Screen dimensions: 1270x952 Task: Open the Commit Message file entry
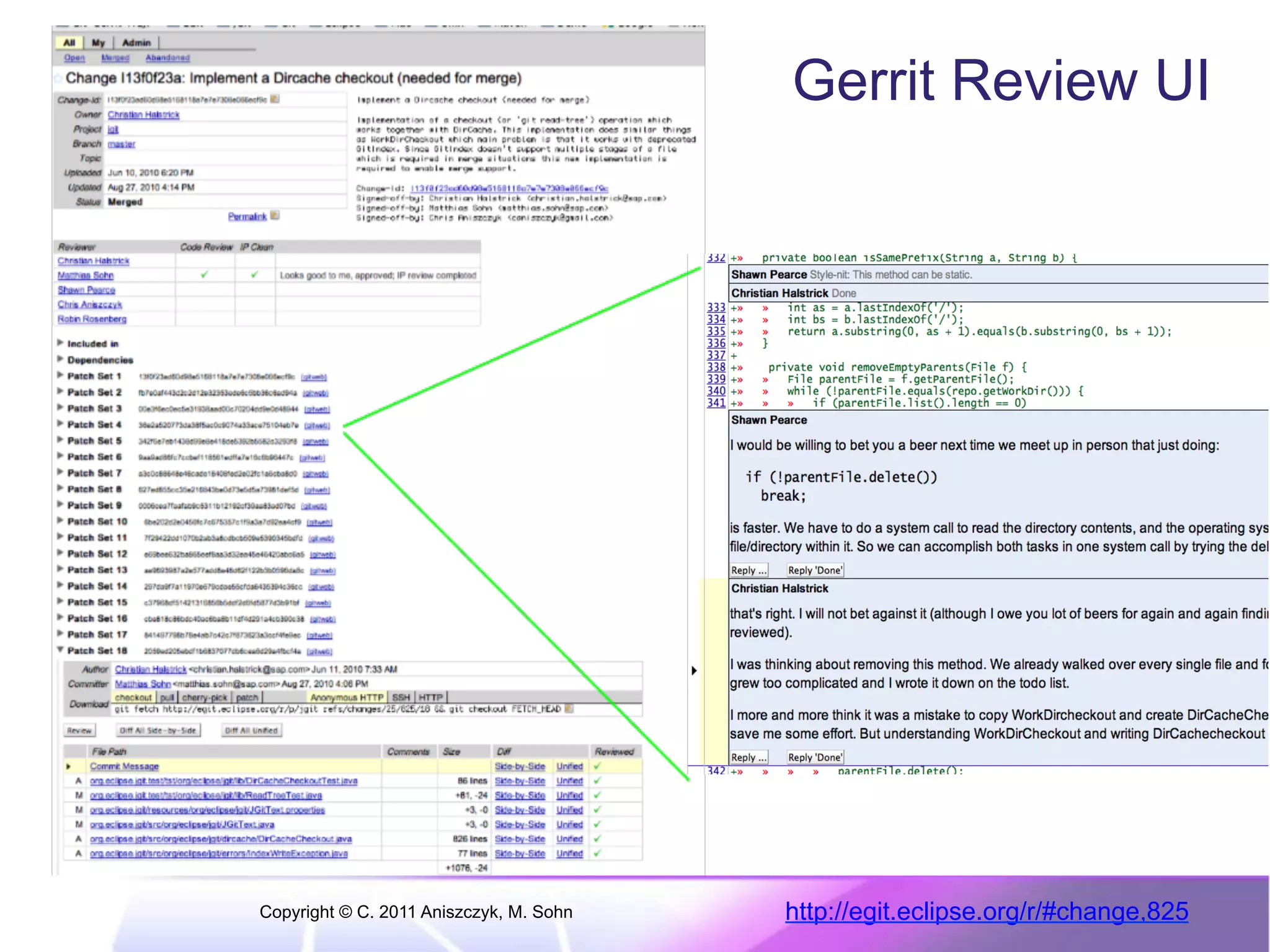click(124, 767)
